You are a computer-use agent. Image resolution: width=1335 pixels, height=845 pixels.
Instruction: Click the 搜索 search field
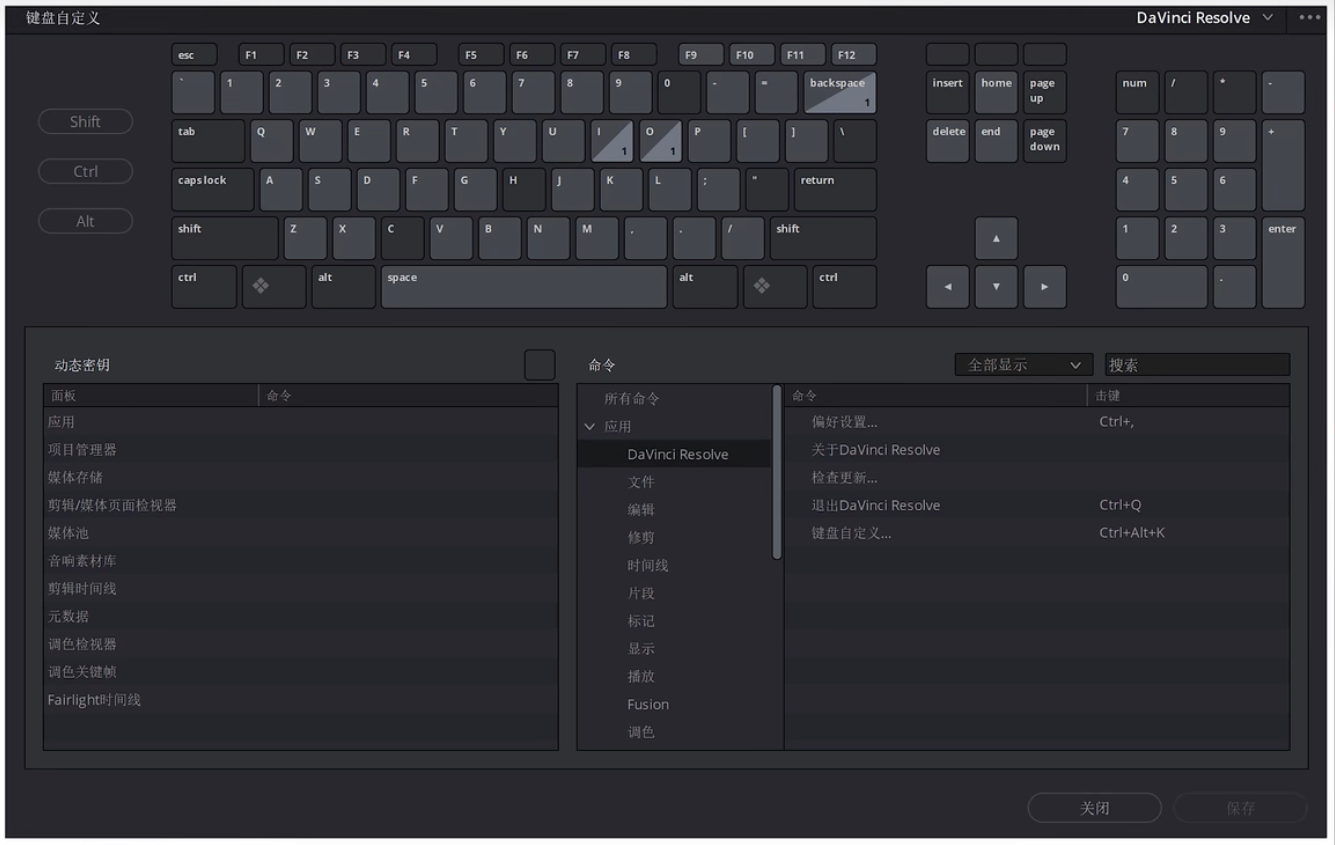1197,365
